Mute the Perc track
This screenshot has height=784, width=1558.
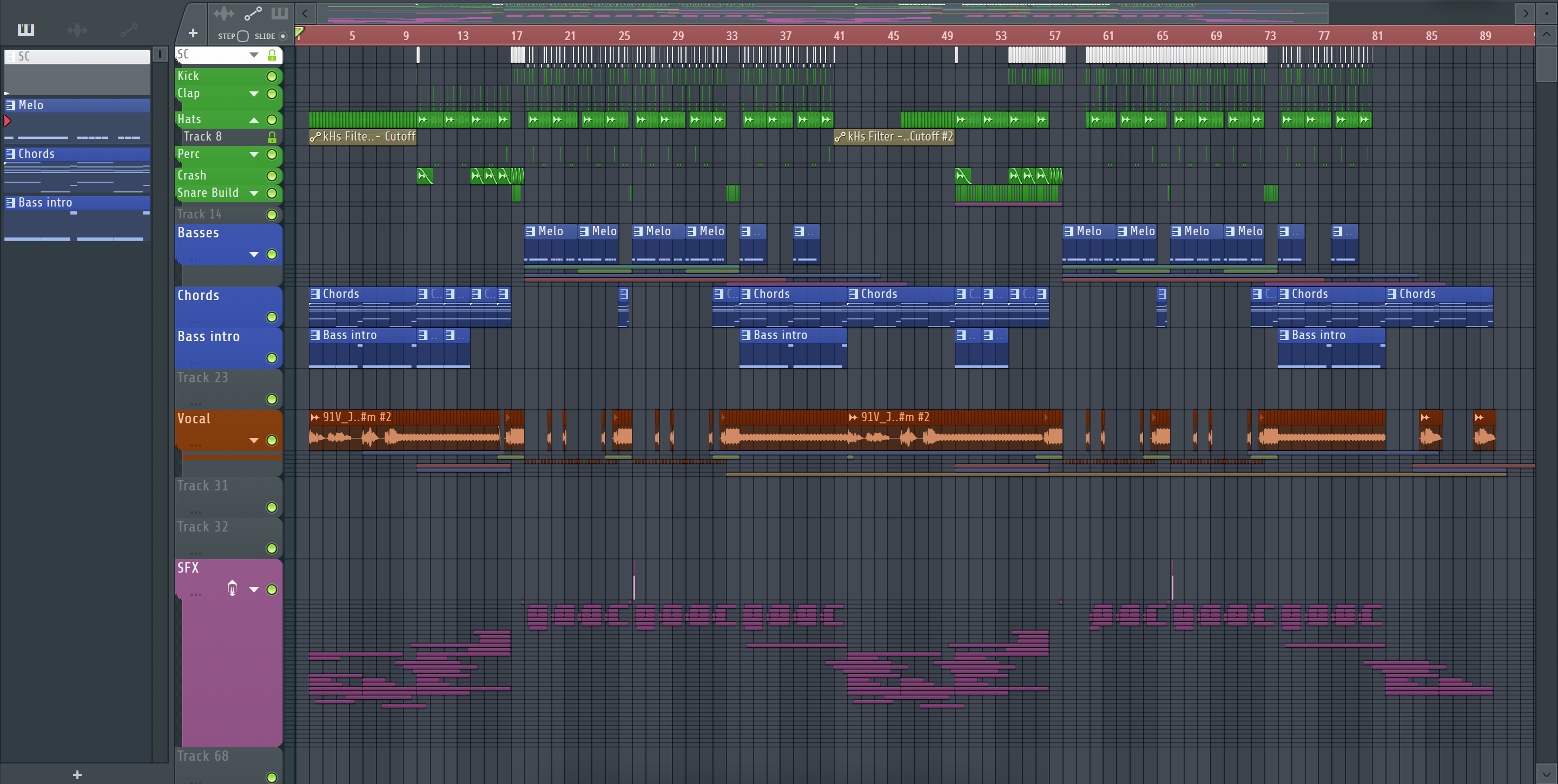[x=272, y=155]
